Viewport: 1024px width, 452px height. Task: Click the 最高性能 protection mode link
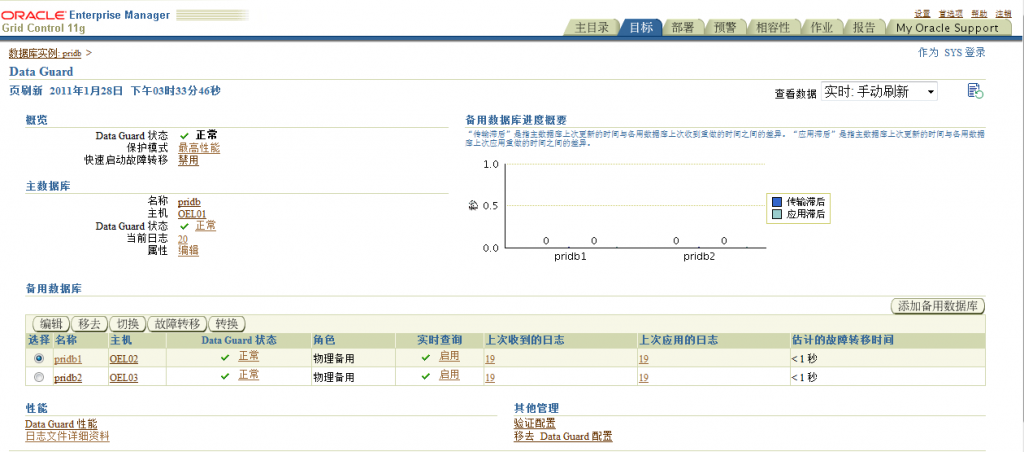pos(199,148)
